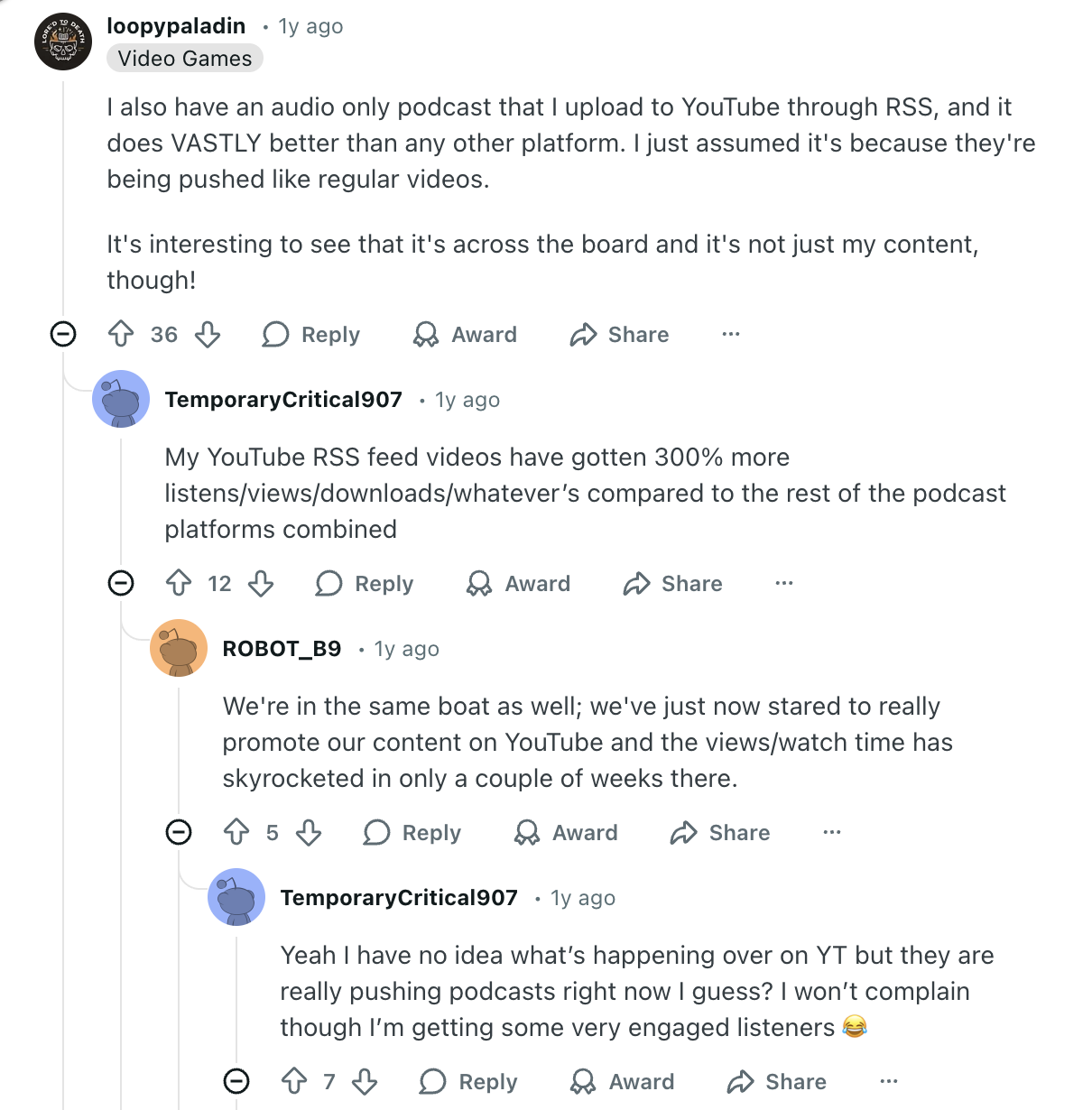Collapse loopypaladin's comment thread

point(63,335)
